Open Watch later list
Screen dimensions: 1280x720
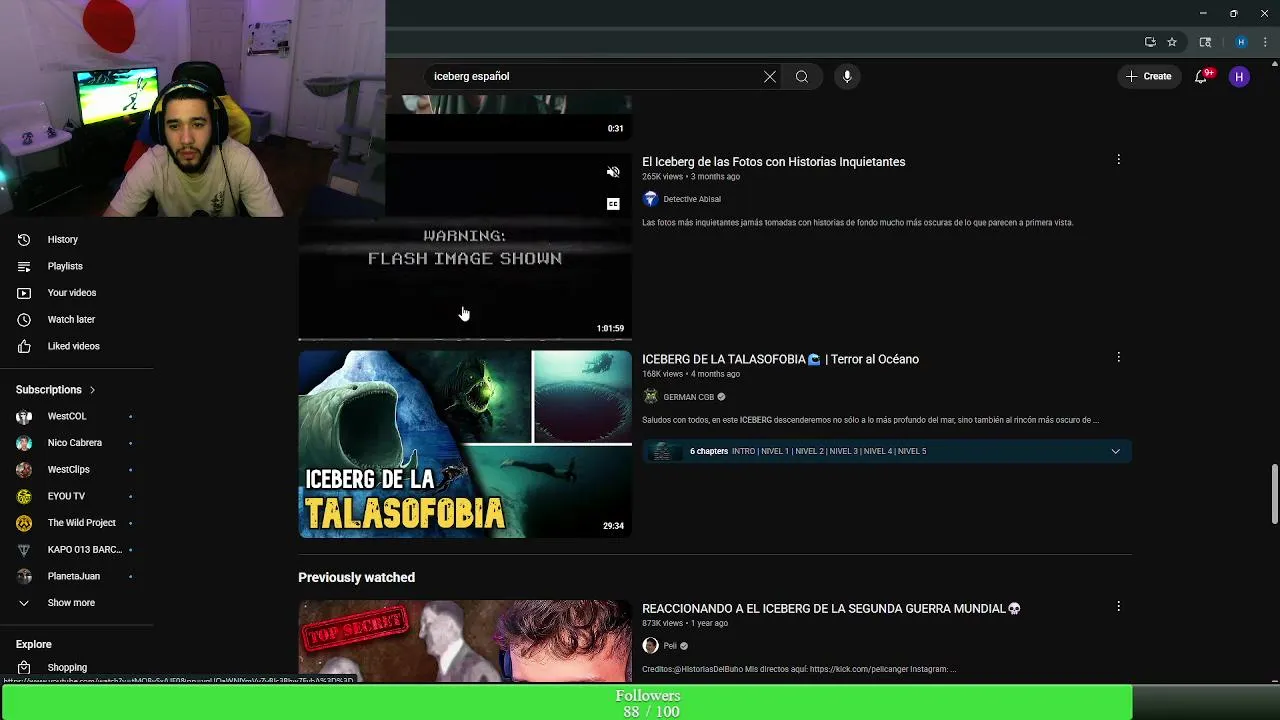click(71, 320)
